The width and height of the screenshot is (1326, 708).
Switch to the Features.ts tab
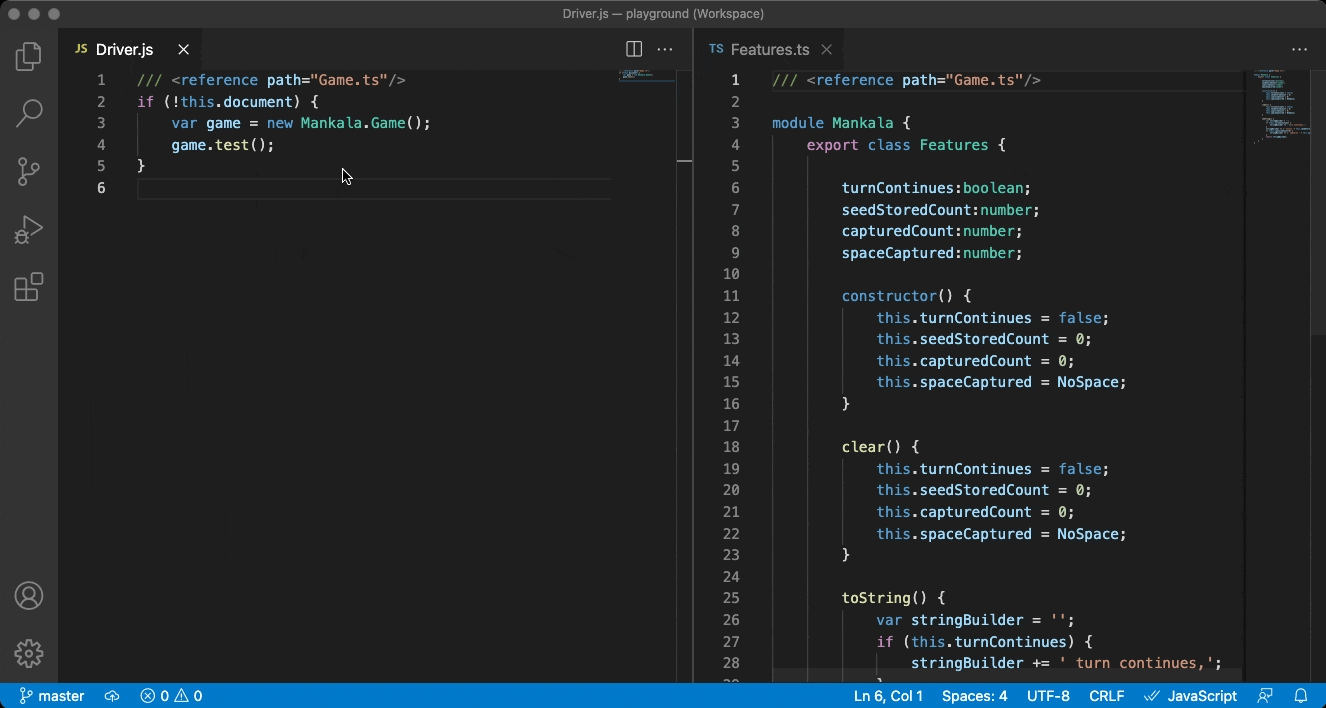769,49
